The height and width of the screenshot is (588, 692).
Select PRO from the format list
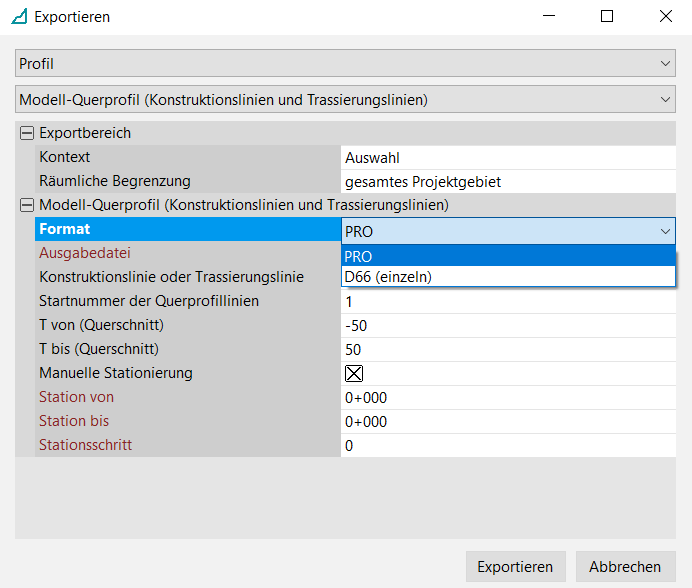508,256
